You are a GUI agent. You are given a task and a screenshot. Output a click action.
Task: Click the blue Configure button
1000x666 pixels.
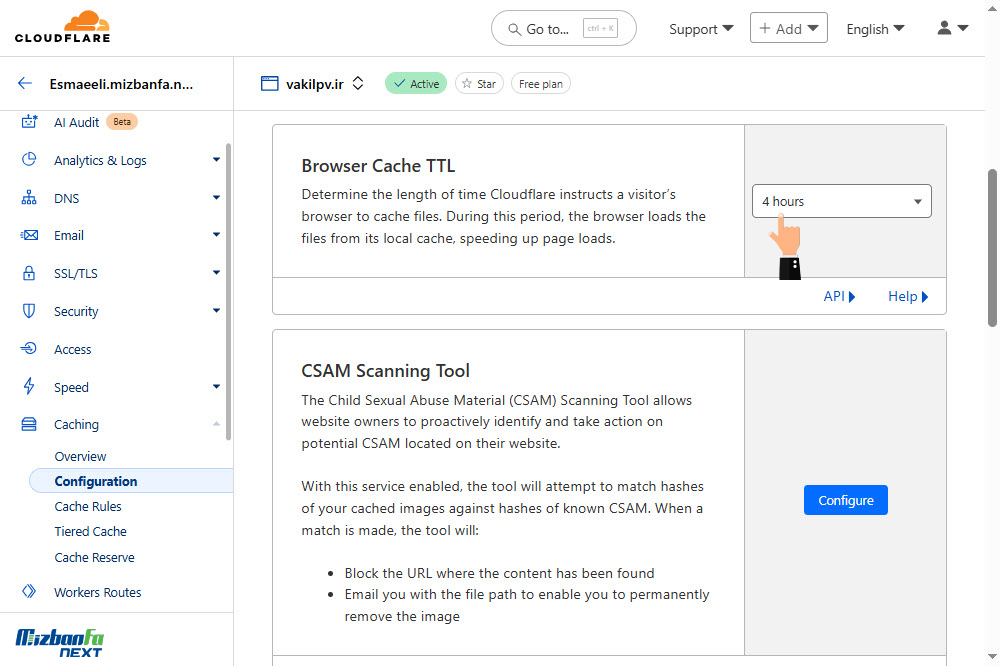pyautogui.click(x=845, y=500)
